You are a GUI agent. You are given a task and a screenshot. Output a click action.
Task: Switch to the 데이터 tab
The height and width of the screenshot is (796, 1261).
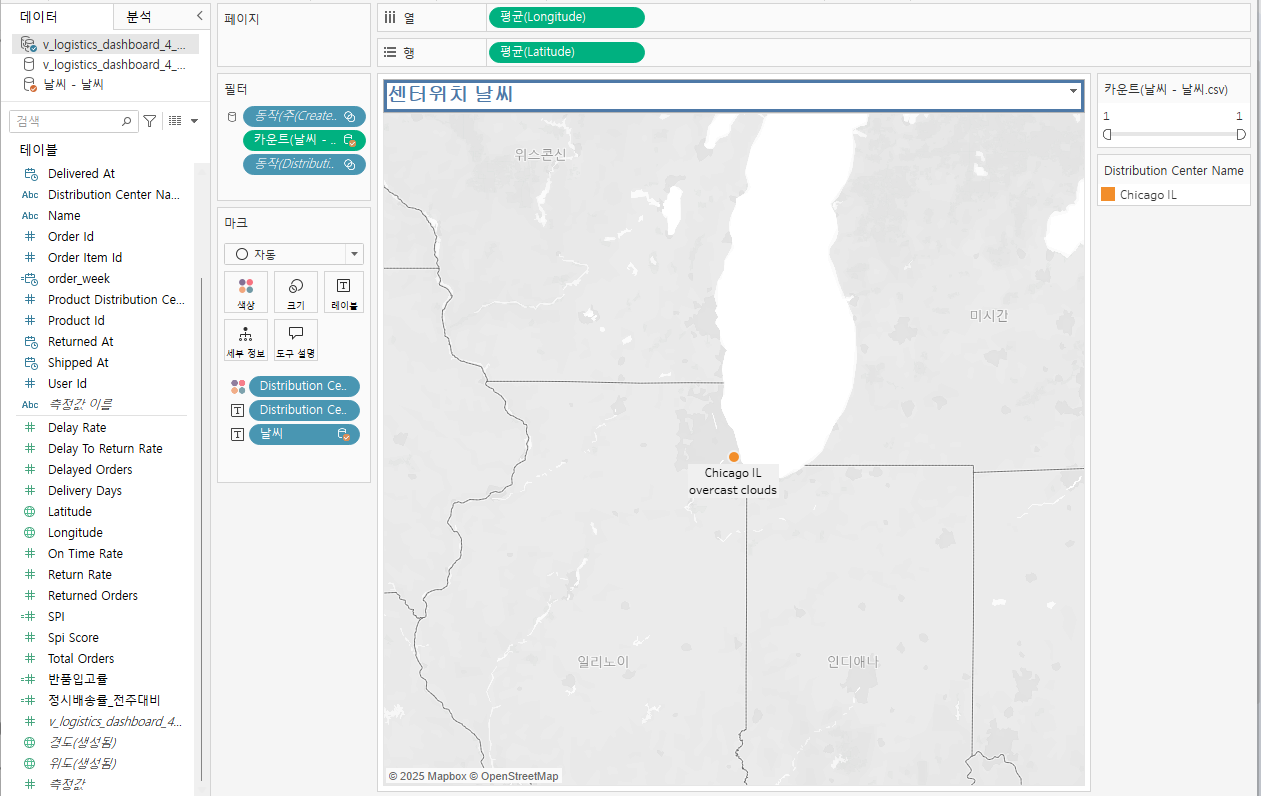click(x=39, y=16)
